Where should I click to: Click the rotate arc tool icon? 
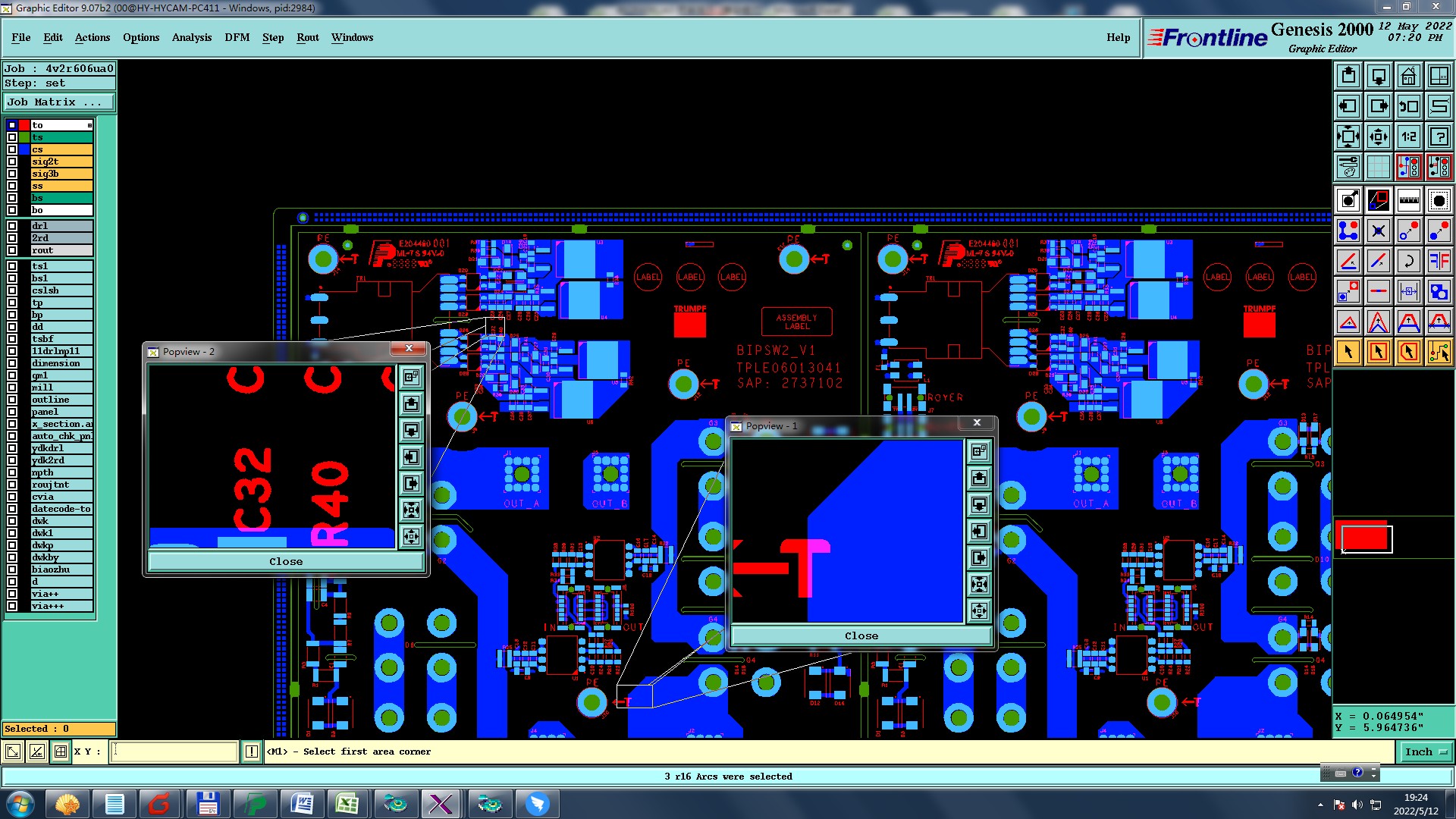click(1408, 261)
